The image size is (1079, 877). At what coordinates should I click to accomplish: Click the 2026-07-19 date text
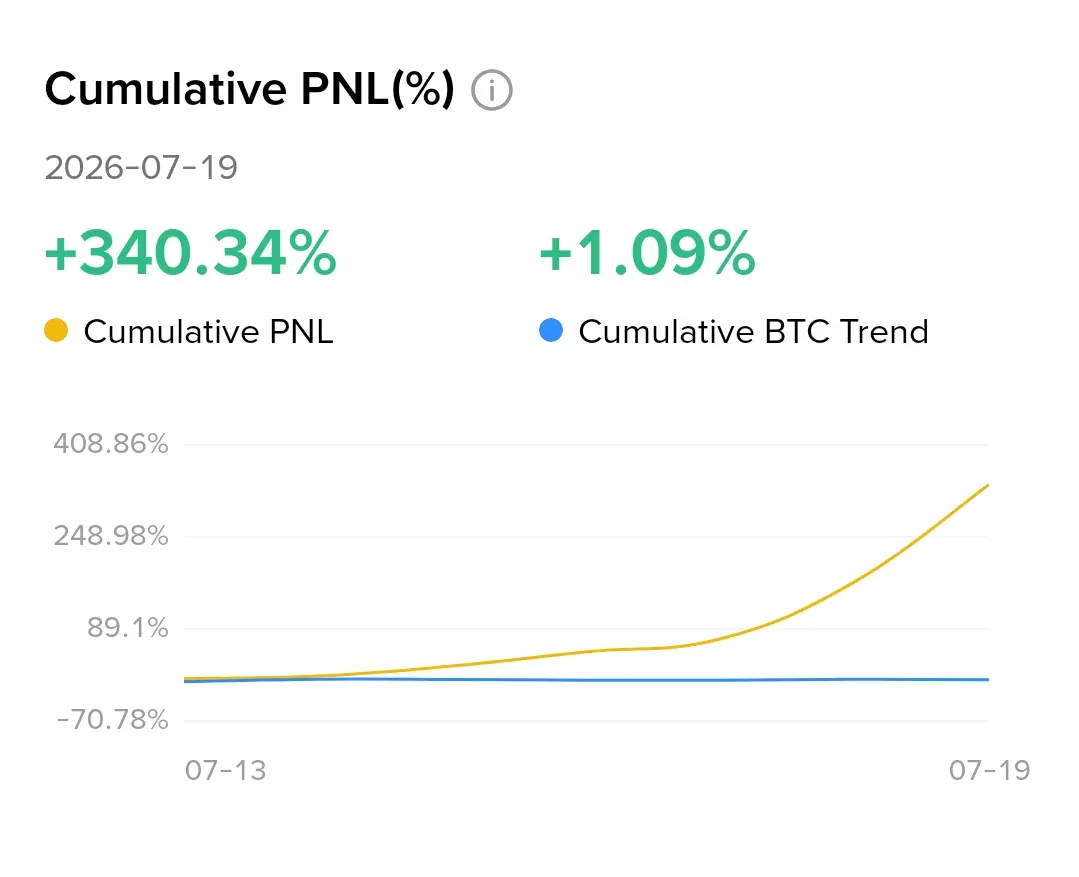coord(141,167)
